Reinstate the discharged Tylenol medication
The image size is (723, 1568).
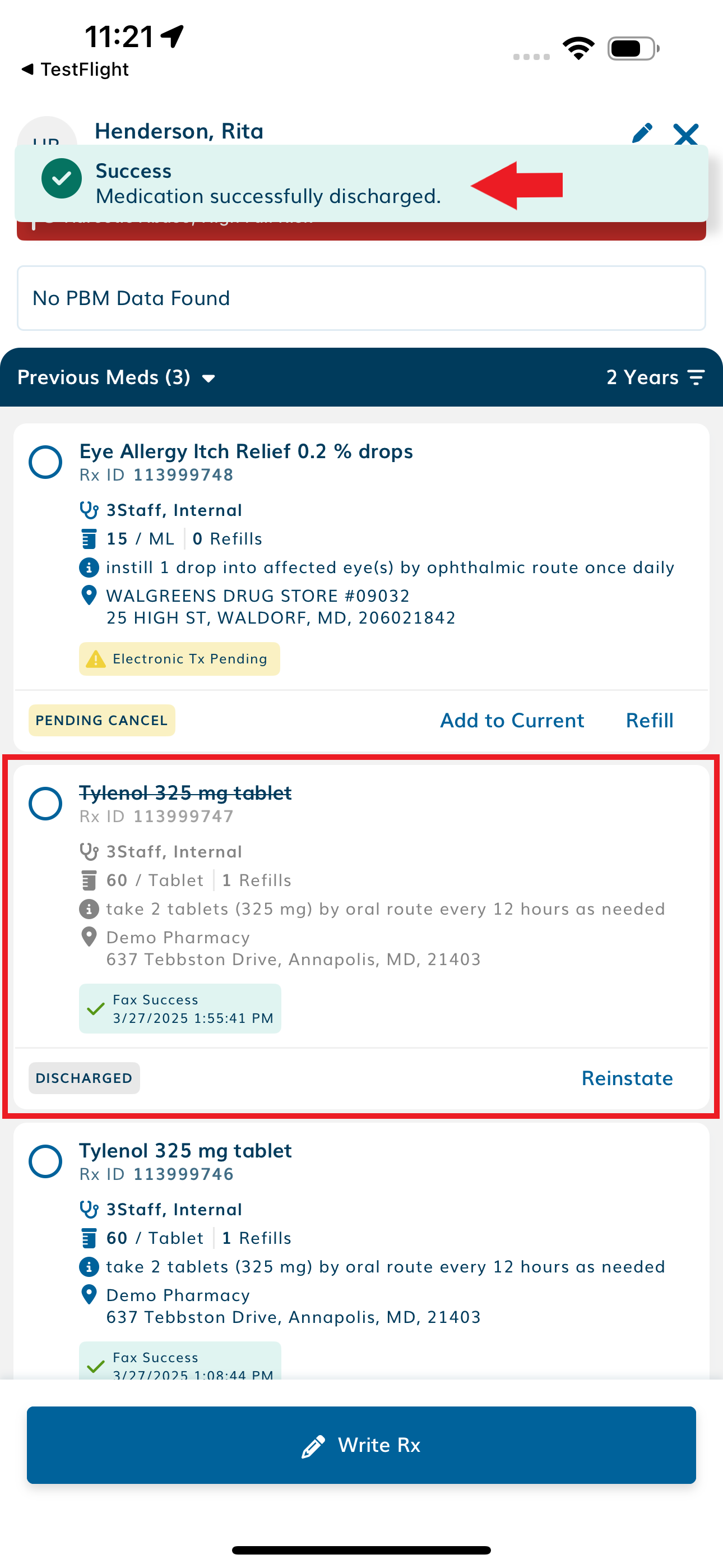(x=627, y=1078)
